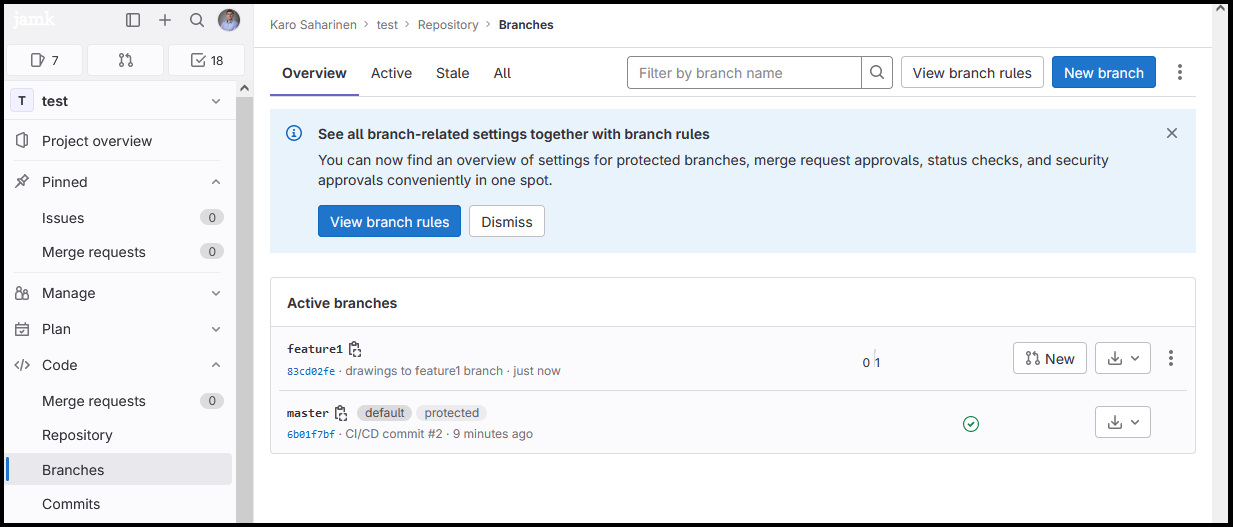This screenshot has height=527, width=1233.
Task: Open feature1 branch more actions menu
Action: point(1171,358)
